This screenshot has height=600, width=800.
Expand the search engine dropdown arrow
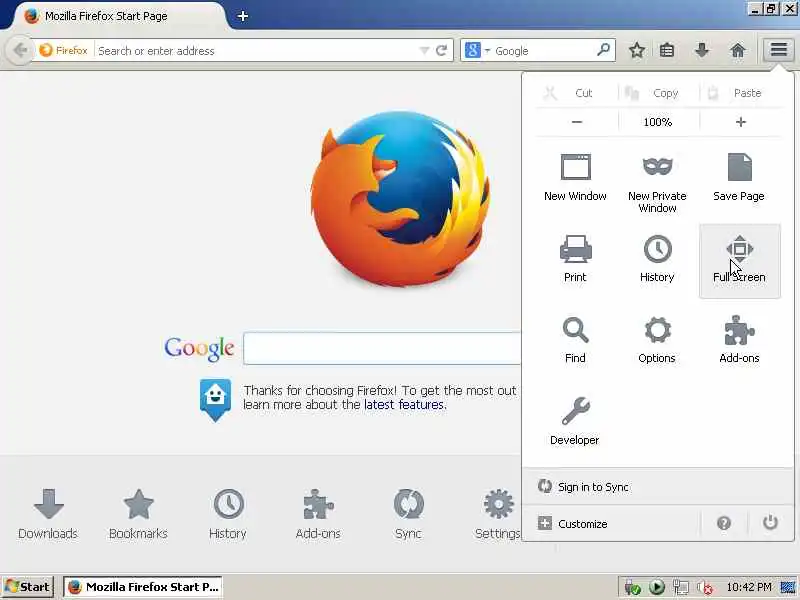point(487,51)
